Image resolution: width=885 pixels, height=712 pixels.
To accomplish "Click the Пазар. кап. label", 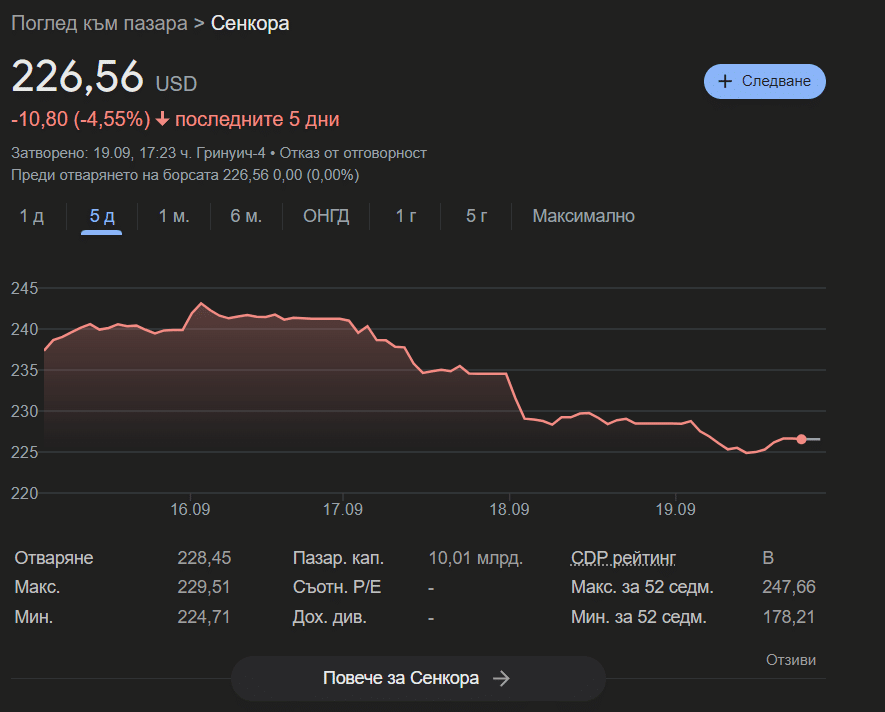I will pos(338,558).
